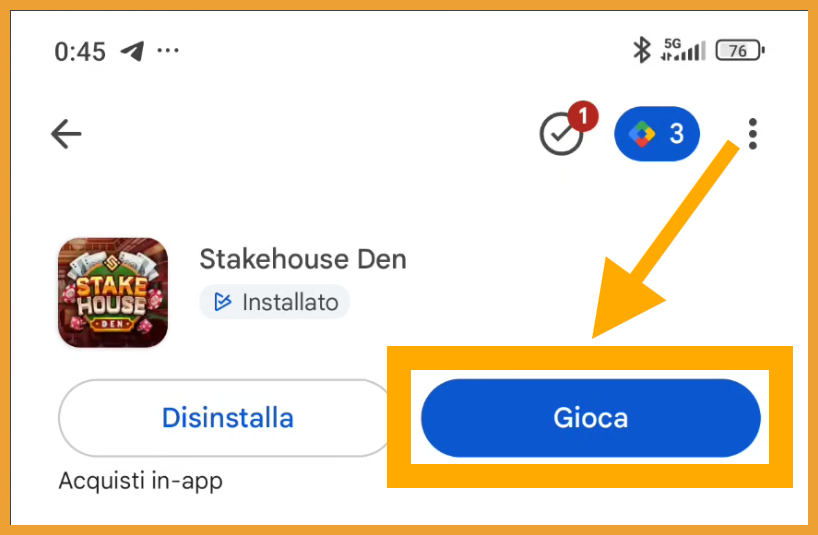Tap the Bluetooth status icon
Screen dimensions: 818x535
click(x=642, y=50)
